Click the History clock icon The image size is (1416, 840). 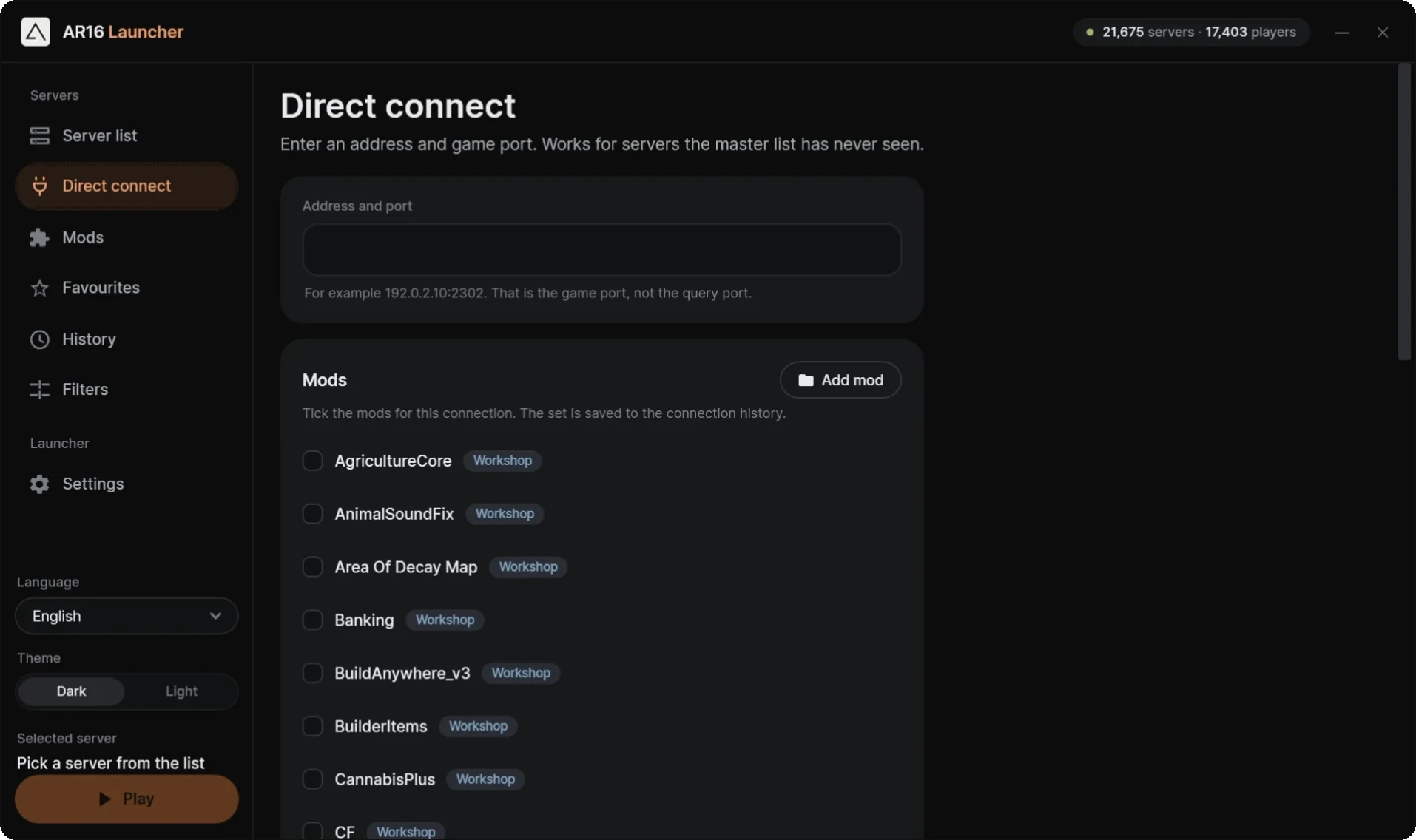(x=39, y=339)
